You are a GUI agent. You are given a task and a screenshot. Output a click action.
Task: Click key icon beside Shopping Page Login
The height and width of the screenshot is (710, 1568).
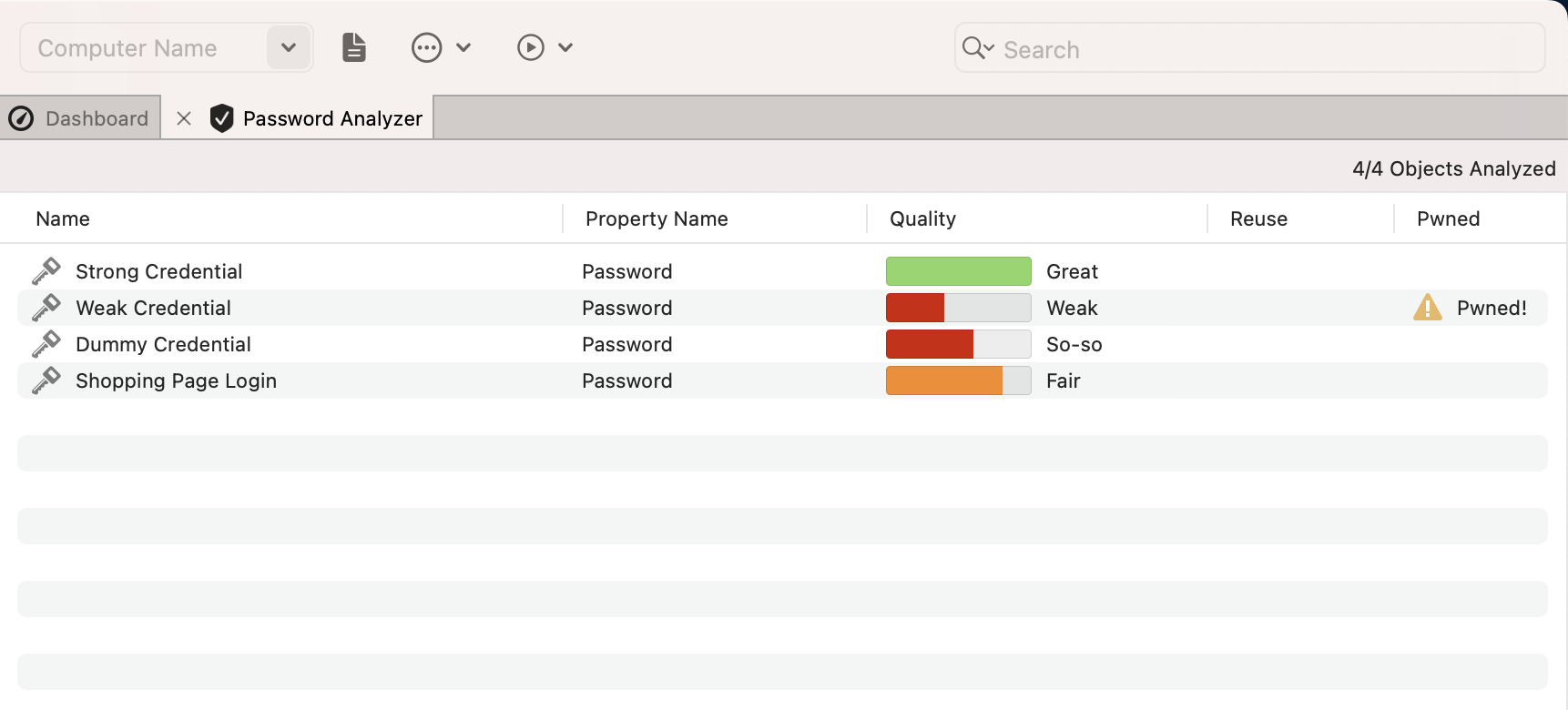46,380
